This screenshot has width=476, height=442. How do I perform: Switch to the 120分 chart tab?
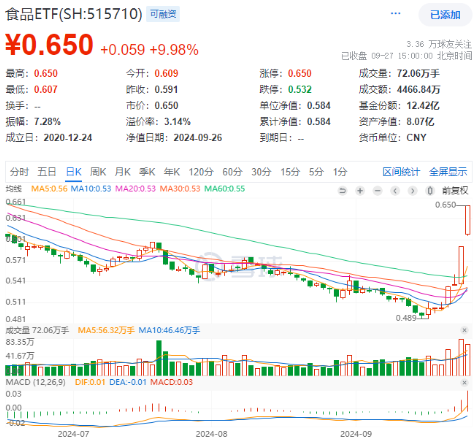(x=201, y=172)
